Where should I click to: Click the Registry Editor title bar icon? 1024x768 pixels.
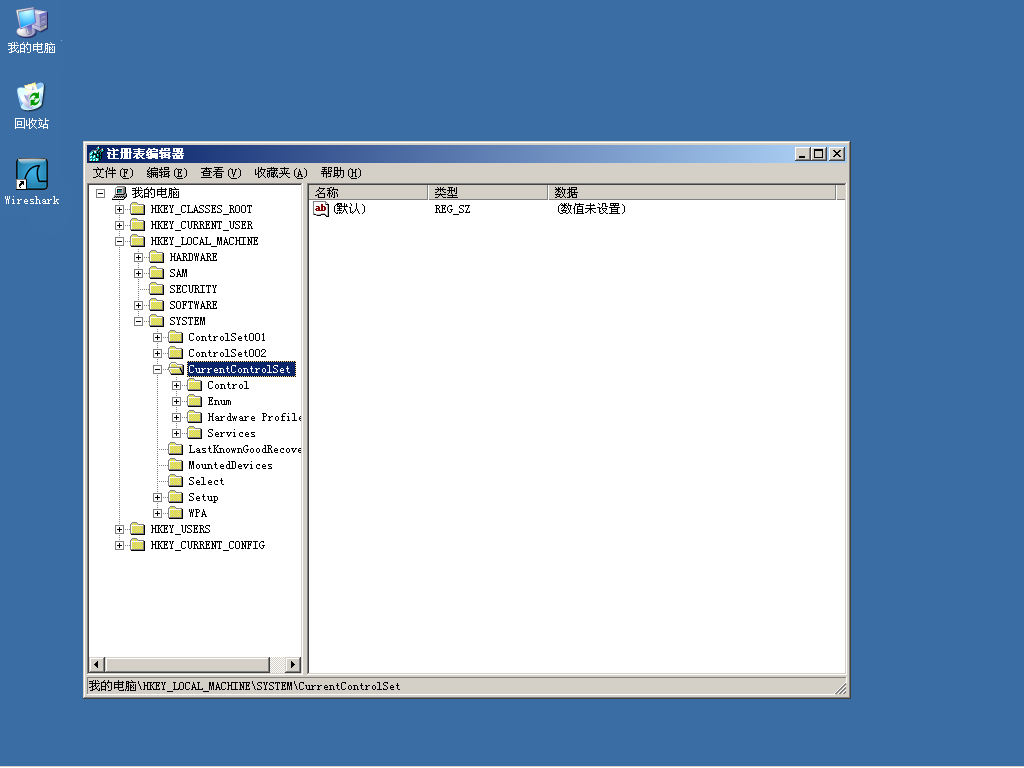tap(96, 154)
